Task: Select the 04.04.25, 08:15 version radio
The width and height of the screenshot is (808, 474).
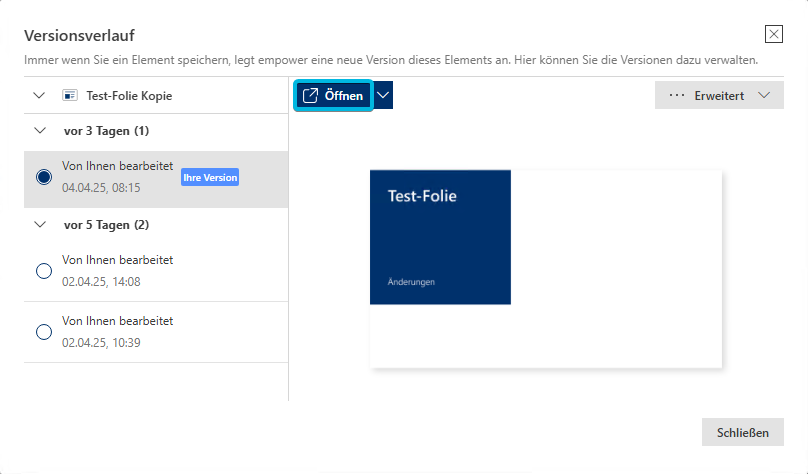Action: [x=44, y=177]
